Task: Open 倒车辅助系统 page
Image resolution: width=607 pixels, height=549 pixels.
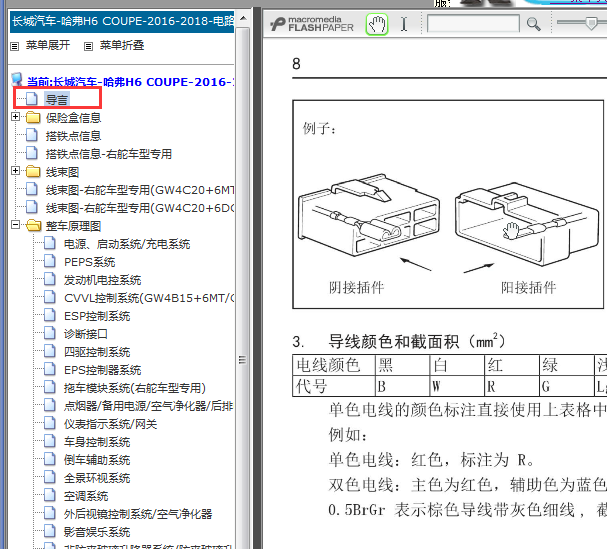Action: click(97, 460)
